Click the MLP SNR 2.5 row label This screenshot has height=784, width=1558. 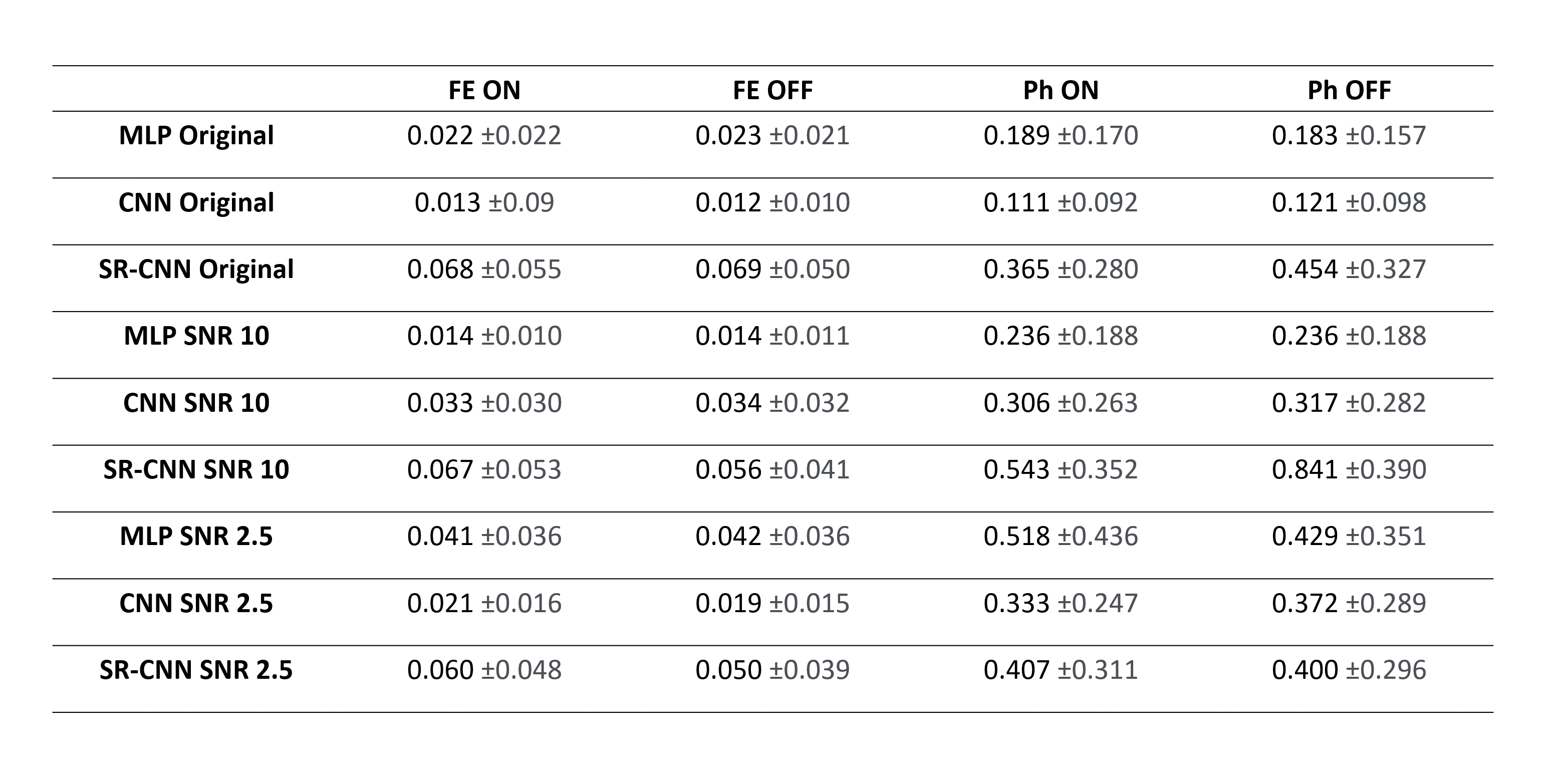[196, 537]
